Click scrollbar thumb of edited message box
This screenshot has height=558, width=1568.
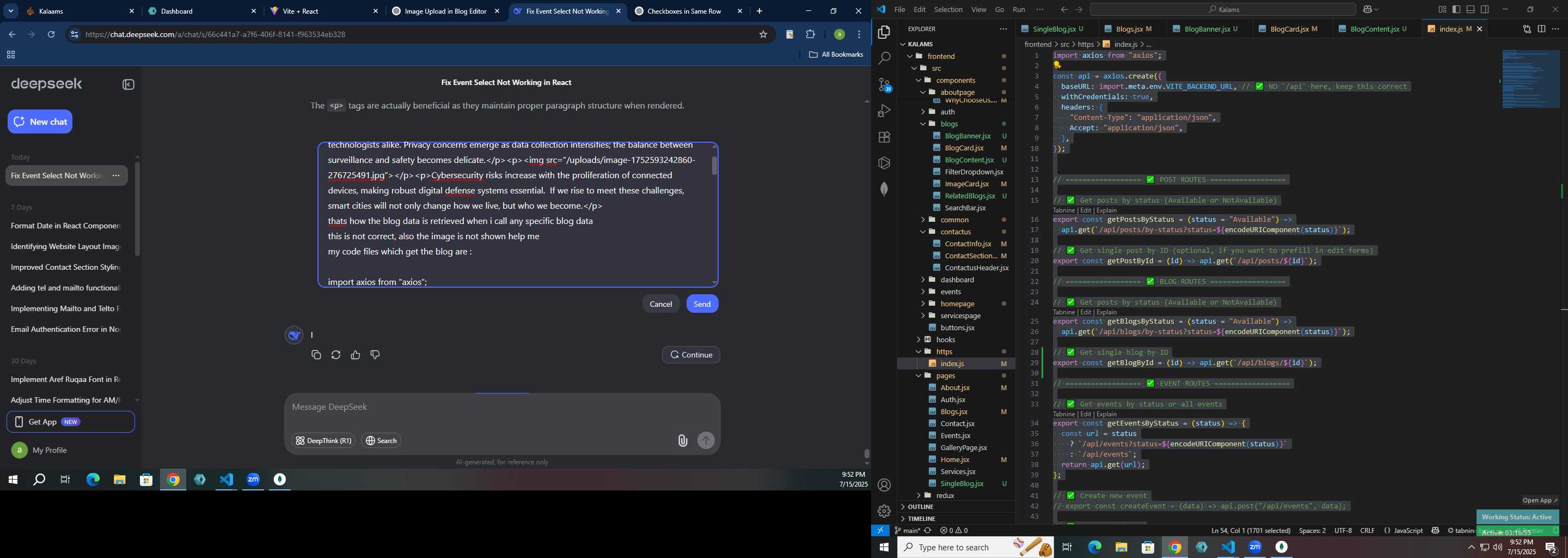coord(714,166)
